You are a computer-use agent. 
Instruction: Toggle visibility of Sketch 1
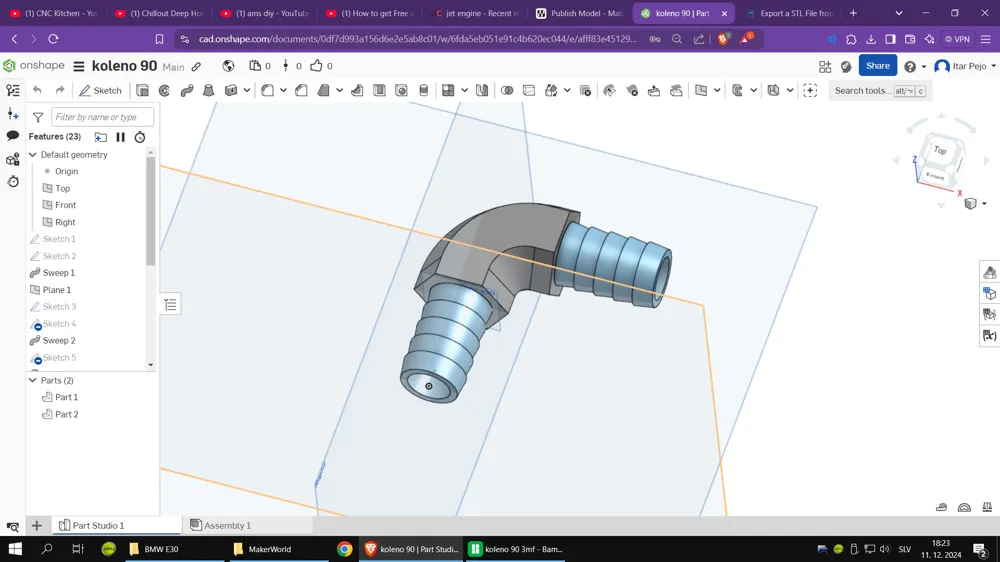pyautogui.click(x=35, y=239)
